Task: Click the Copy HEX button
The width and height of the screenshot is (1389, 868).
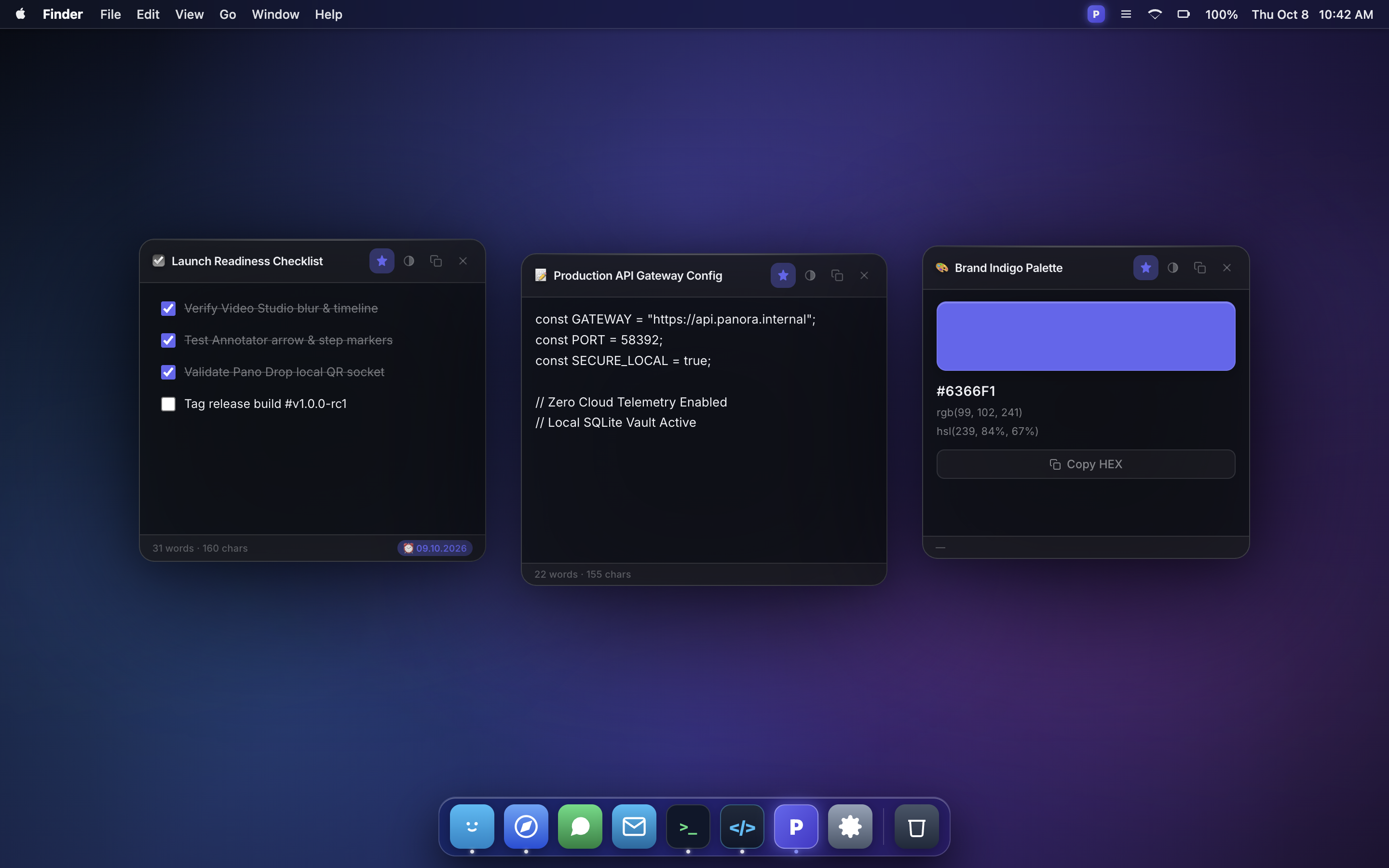Action: coord(1085,464)
